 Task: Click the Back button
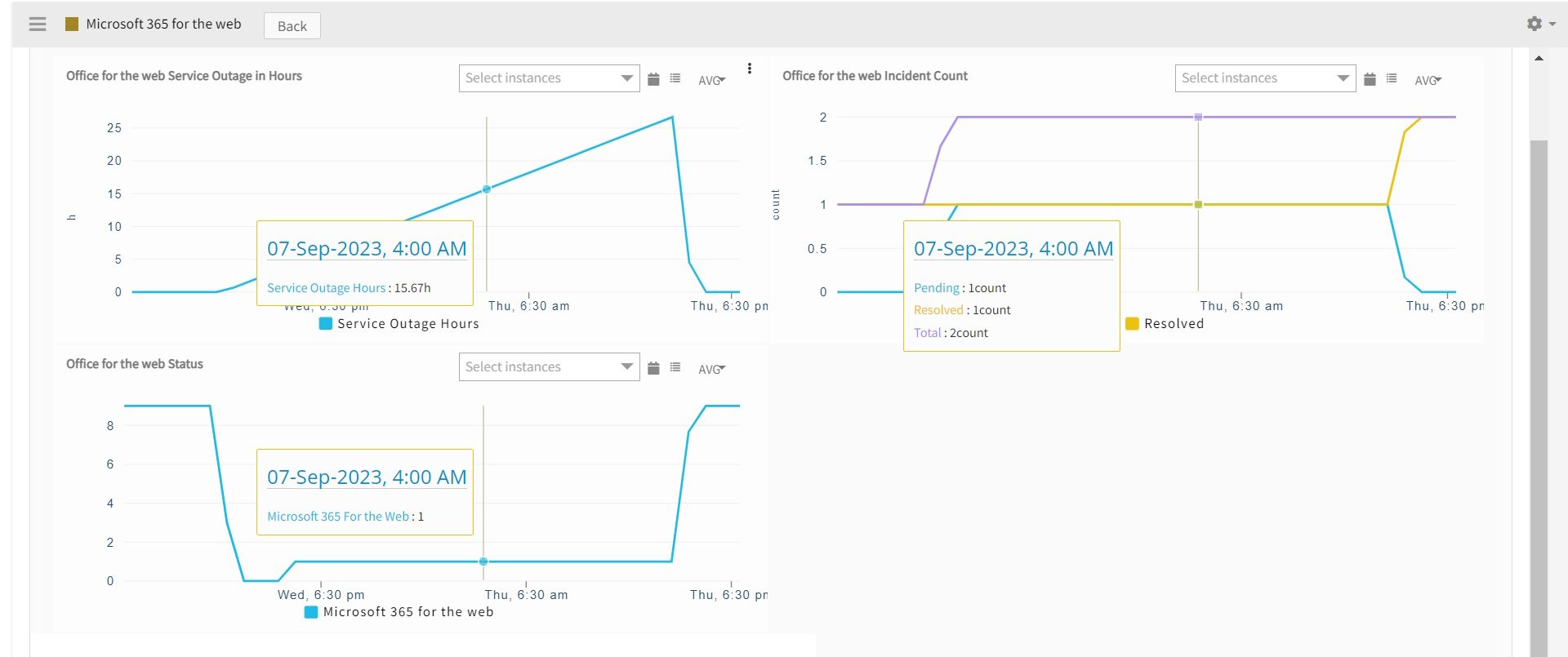[x=292, y=26]
